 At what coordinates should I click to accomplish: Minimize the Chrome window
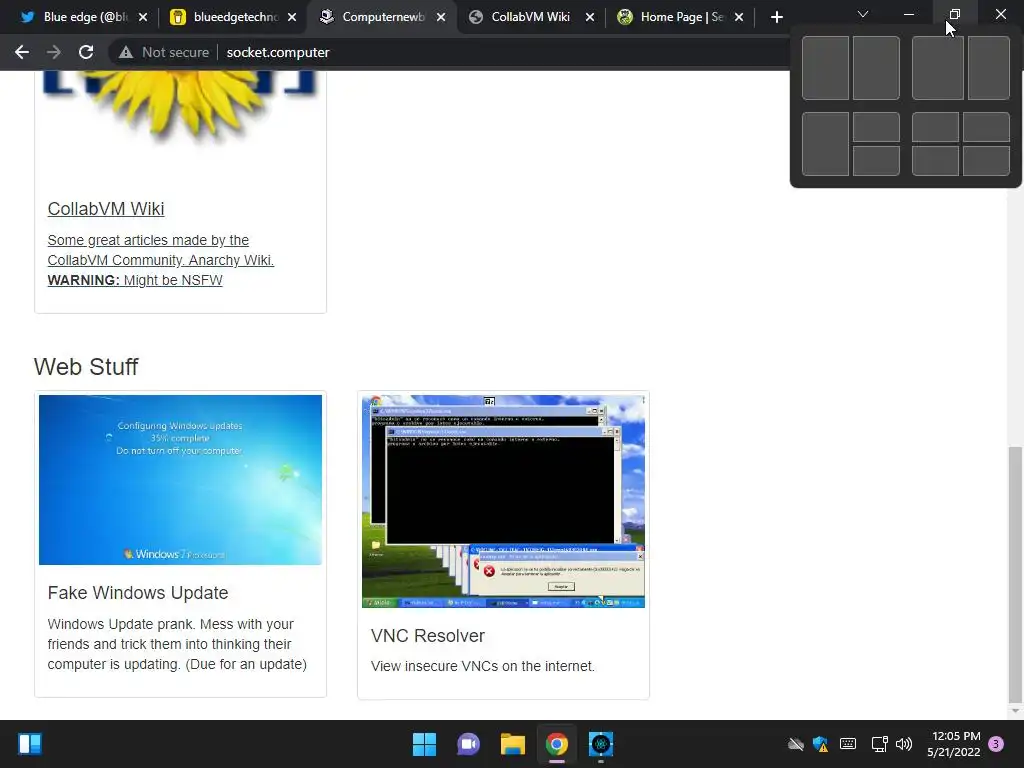[908, 14]
